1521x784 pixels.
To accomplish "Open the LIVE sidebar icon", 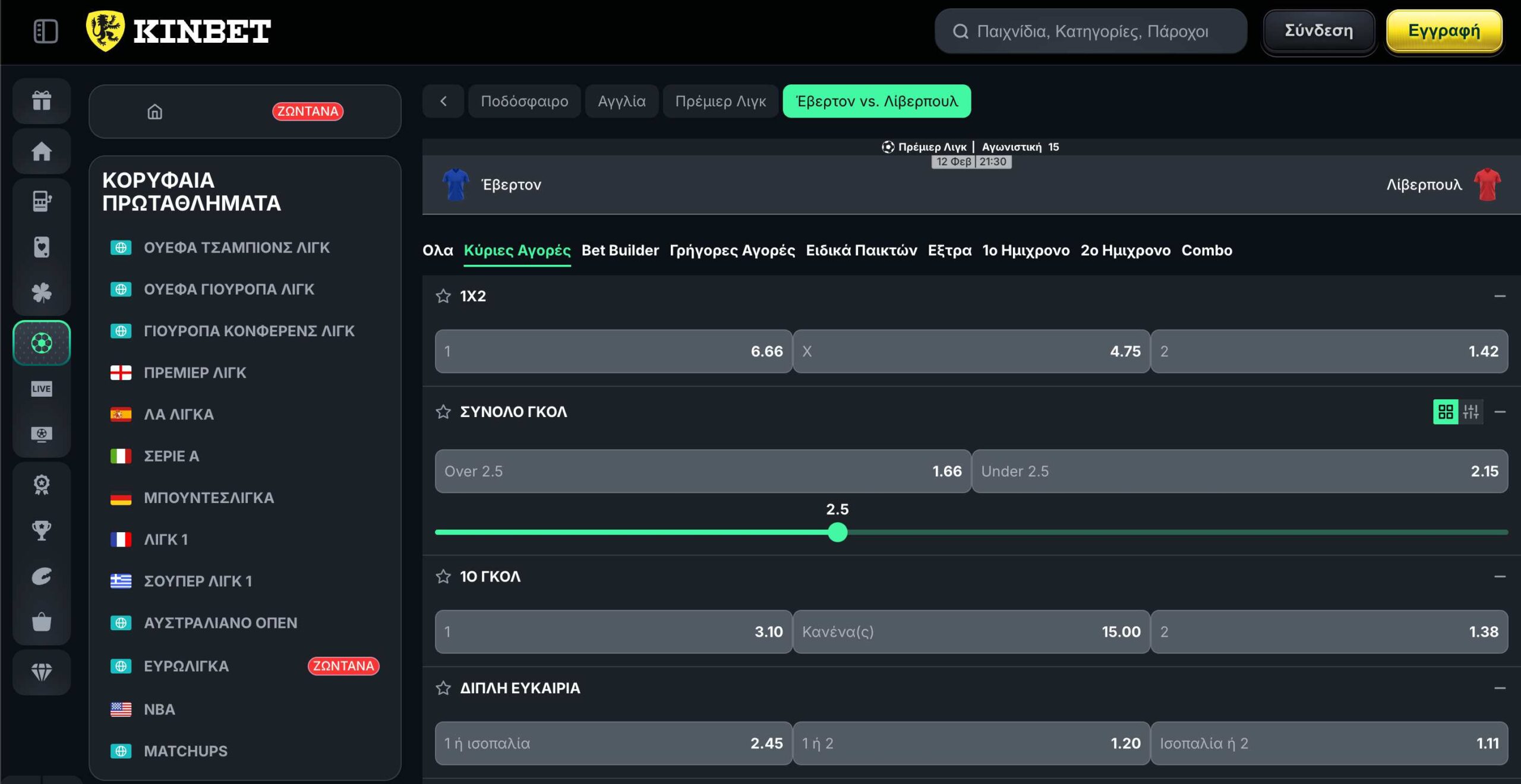I will pyautogui.click(x=42, y=388).
